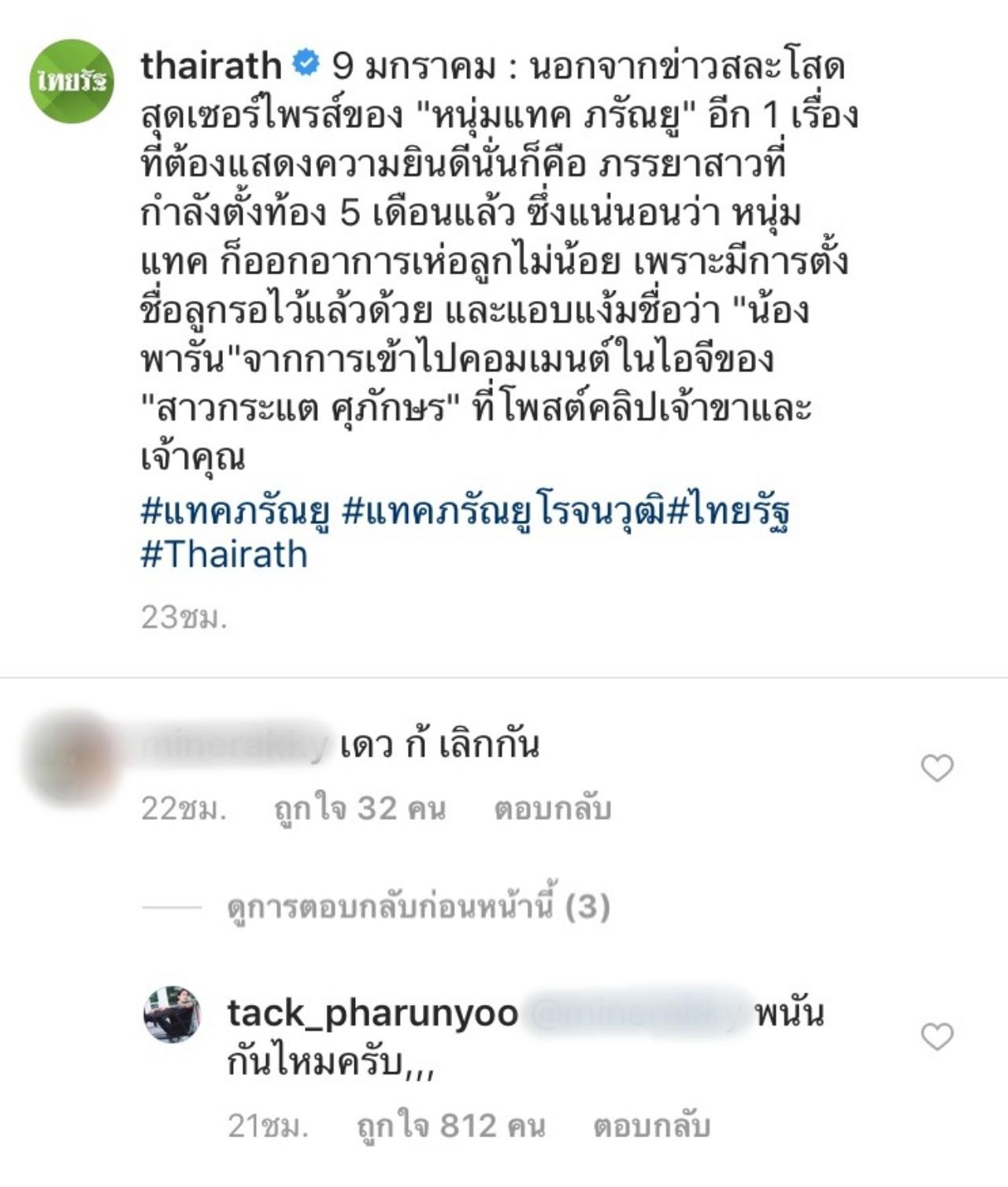Open the hashtag #แทคภรัณยูโรจนวุฒิ

click(504, 510)
